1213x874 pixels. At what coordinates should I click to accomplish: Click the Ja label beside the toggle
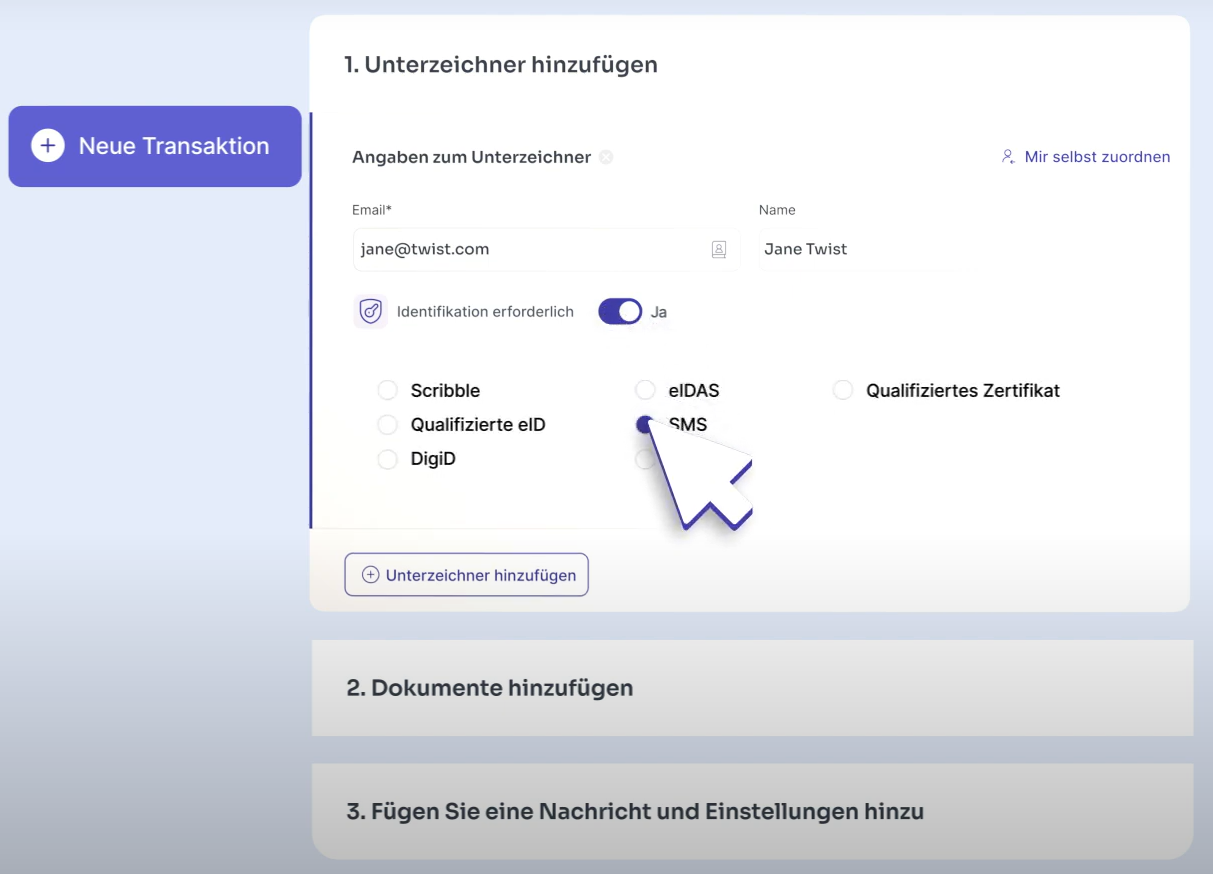(x=659, y=312)
